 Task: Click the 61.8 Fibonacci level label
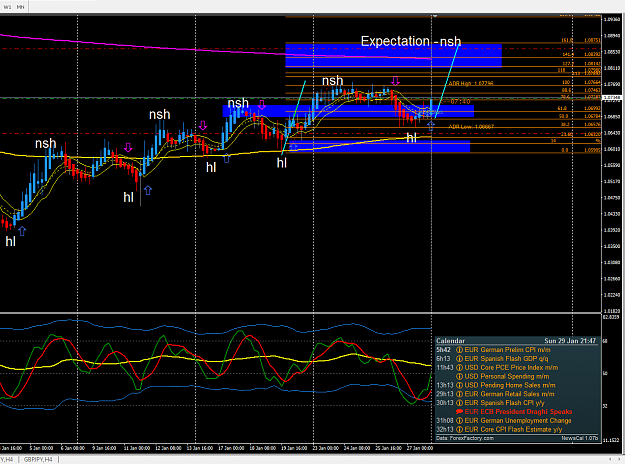point(562,108)
